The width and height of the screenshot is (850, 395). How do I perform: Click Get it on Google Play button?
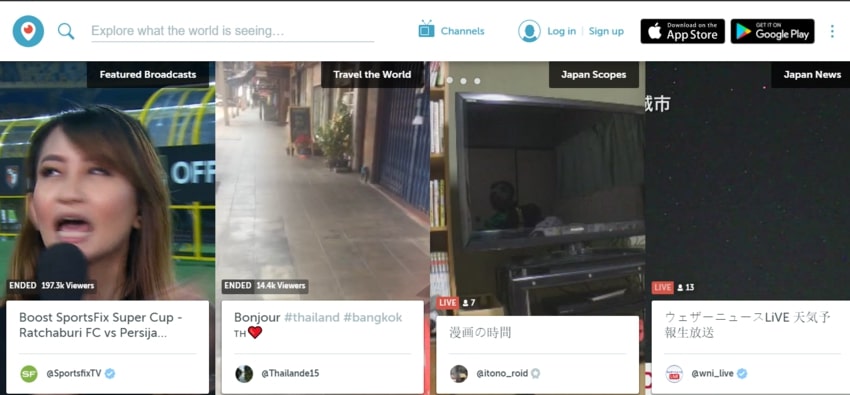pos(772,31)
